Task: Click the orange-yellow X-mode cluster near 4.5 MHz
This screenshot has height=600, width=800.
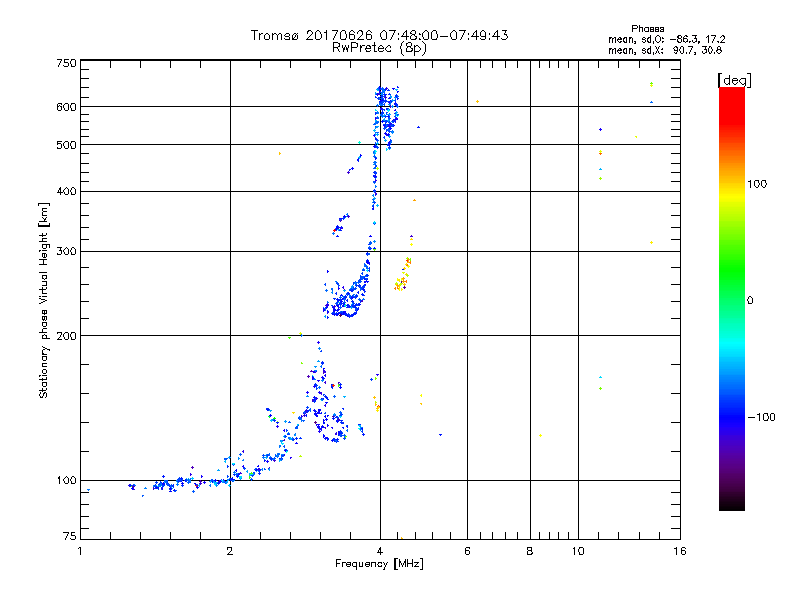Action: pyautogui.click(x=403, y=274)
